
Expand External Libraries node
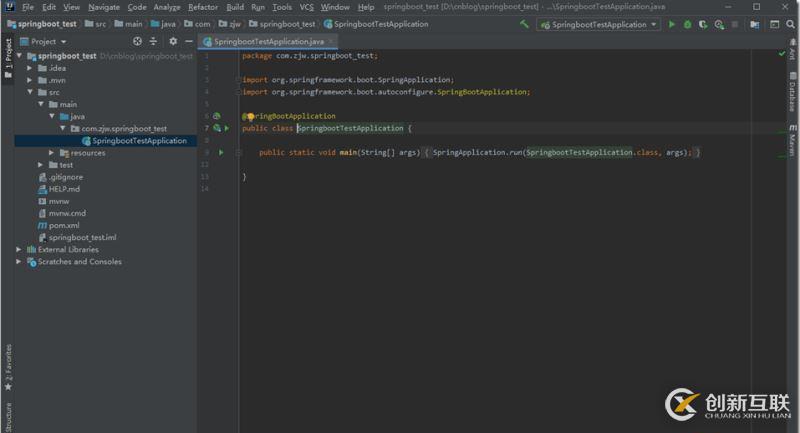[x=19, y=249]
